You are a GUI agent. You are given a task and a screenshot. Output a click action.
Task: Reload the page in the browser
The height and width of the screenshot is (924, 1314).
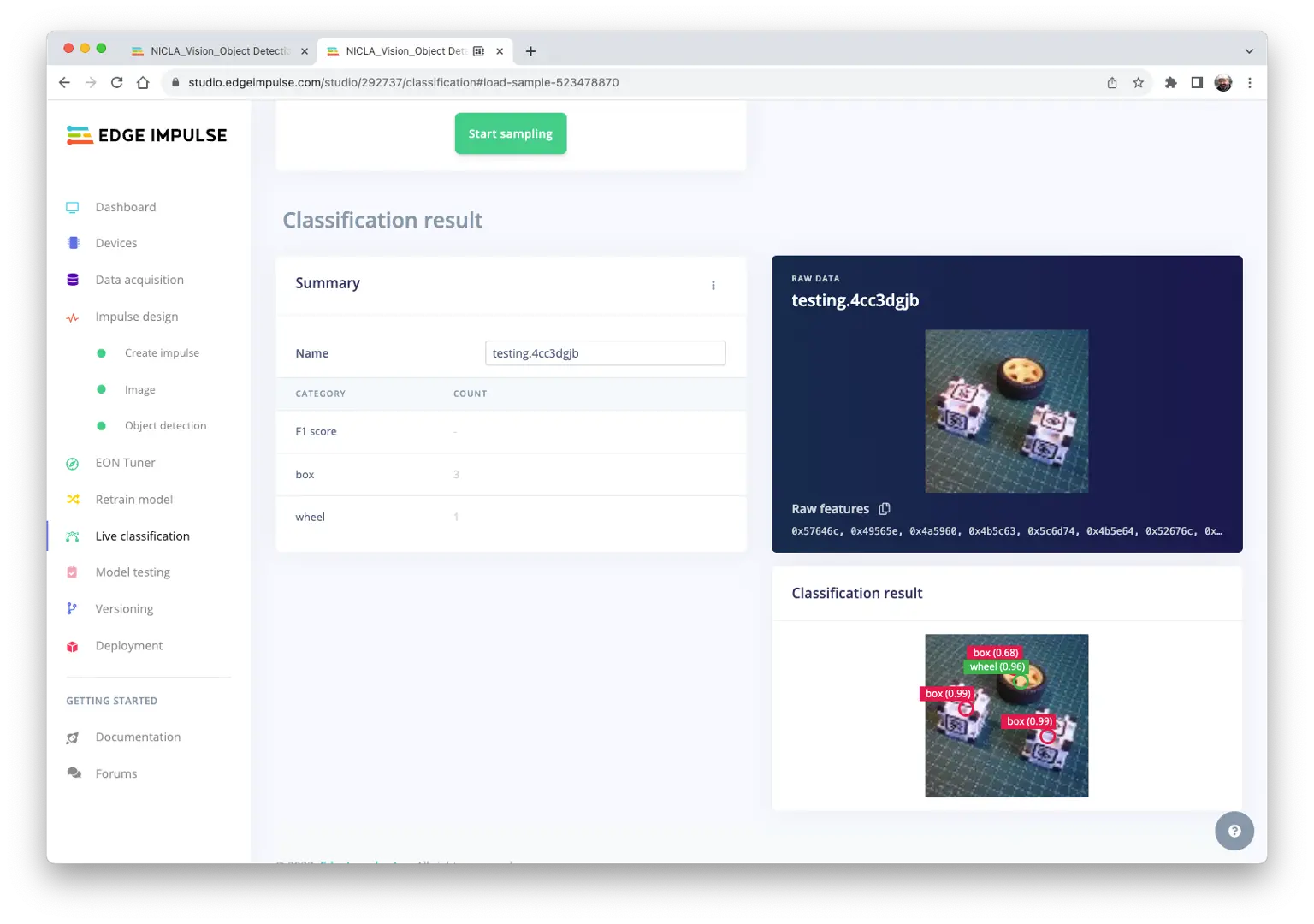point(117,83)
